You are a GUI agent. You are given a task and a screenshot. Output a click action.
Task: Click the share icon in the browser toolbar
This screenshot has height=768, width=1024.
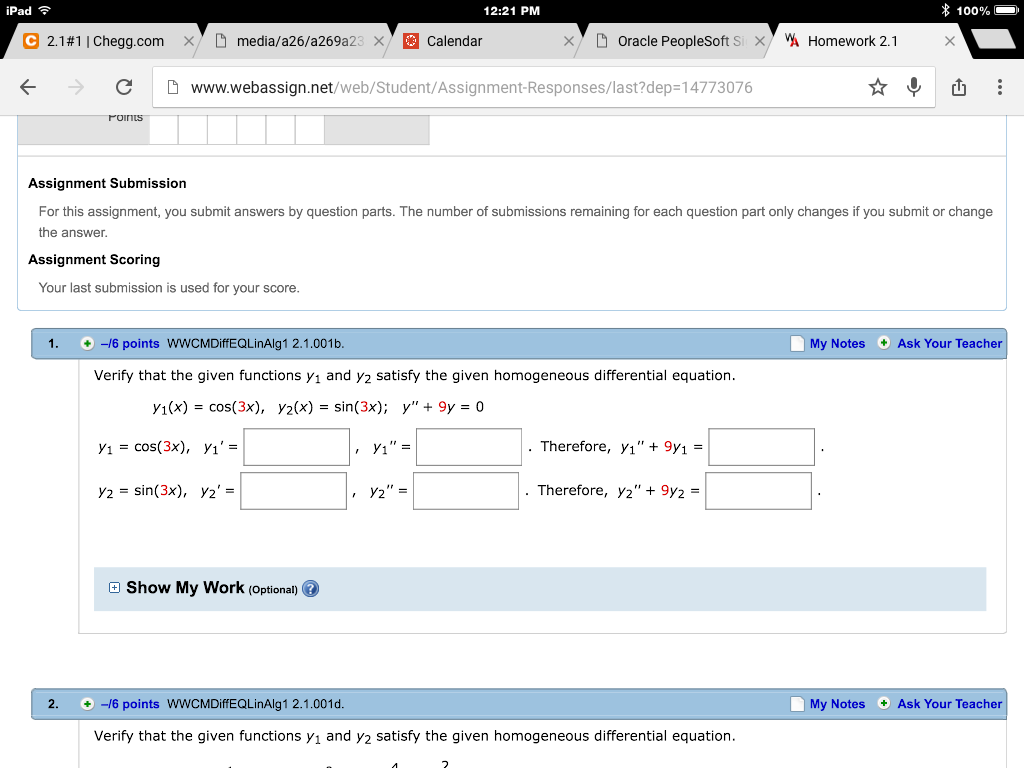(x=957, y=87)
